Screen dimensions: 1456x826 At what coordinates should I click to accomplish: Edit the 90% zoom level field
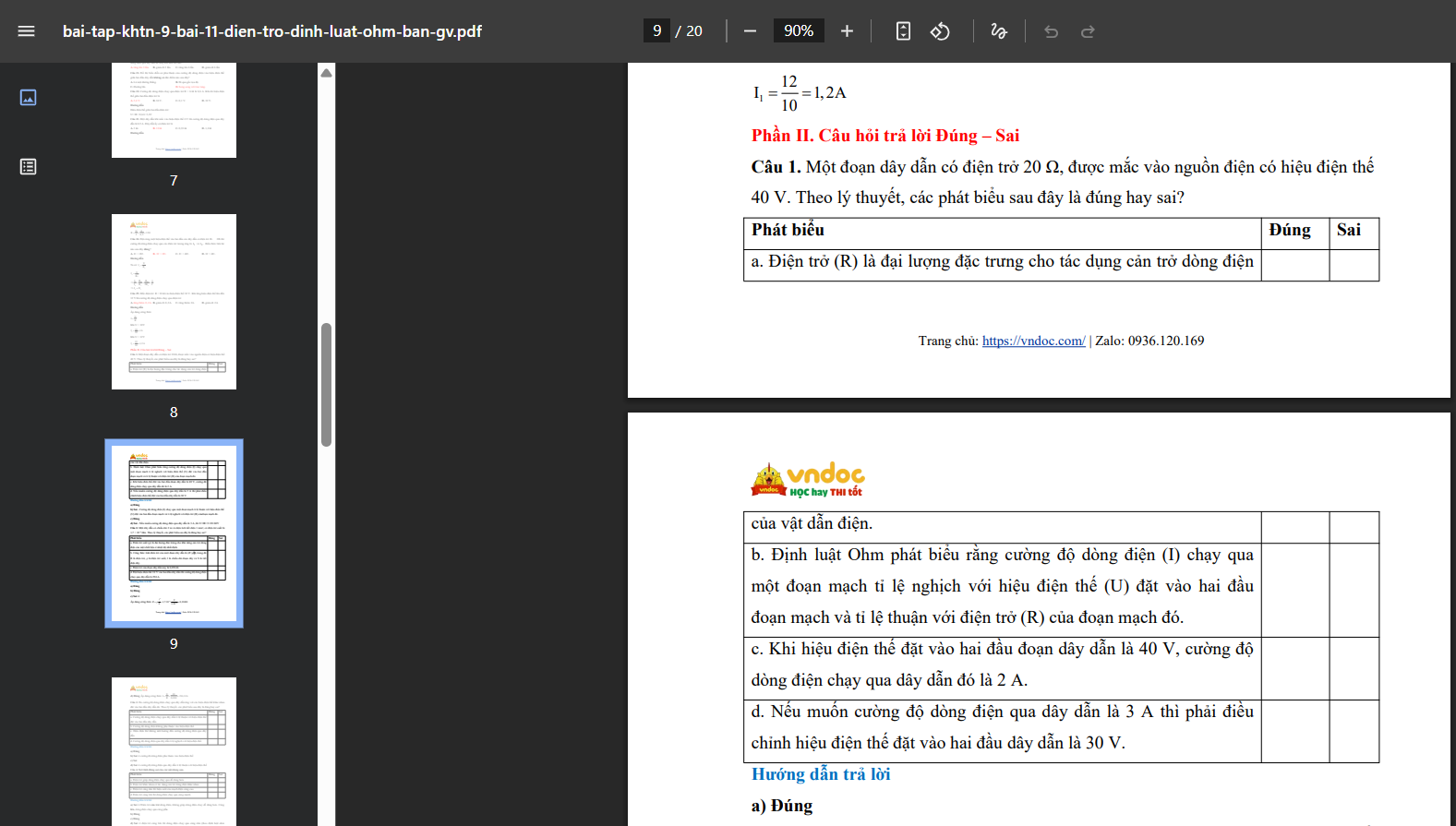(799, 30)
